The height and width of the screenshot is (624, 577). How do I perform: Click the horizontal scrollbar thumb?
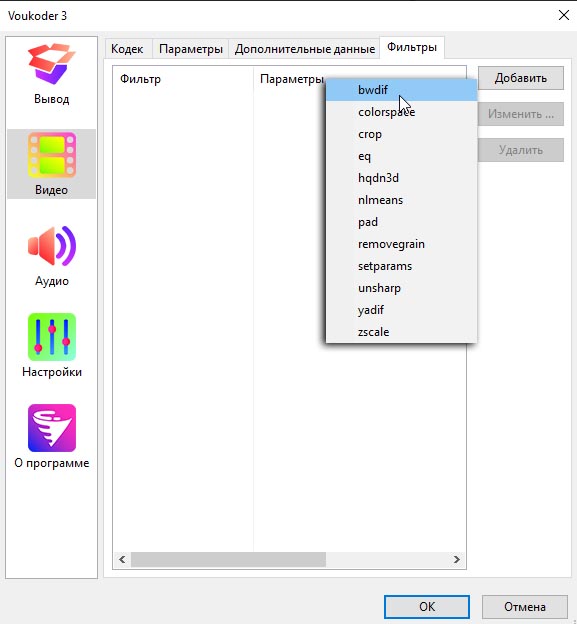228,560
